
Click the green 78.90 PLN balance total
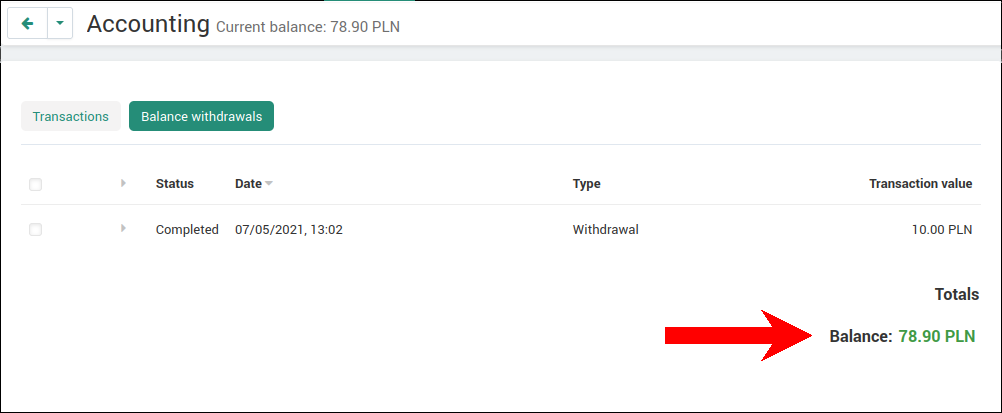tap(937, 336)
